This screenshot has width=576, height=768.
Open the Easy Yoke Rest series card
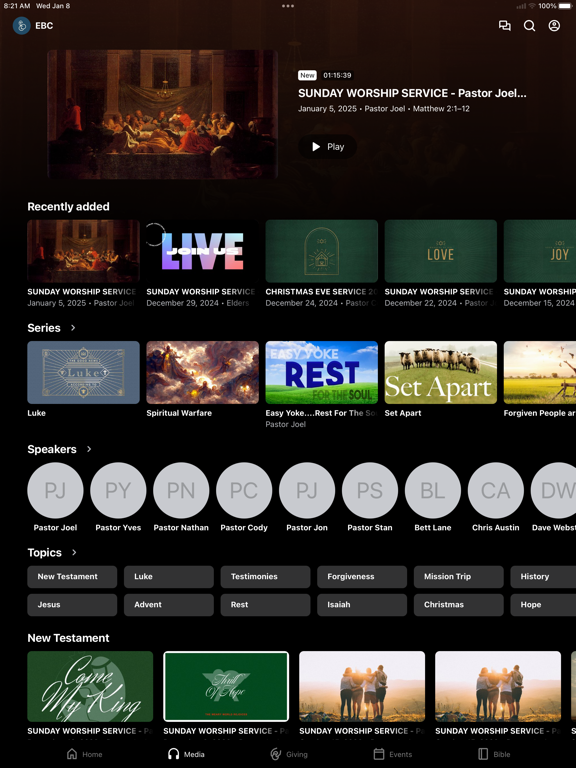tap(321, 372)
